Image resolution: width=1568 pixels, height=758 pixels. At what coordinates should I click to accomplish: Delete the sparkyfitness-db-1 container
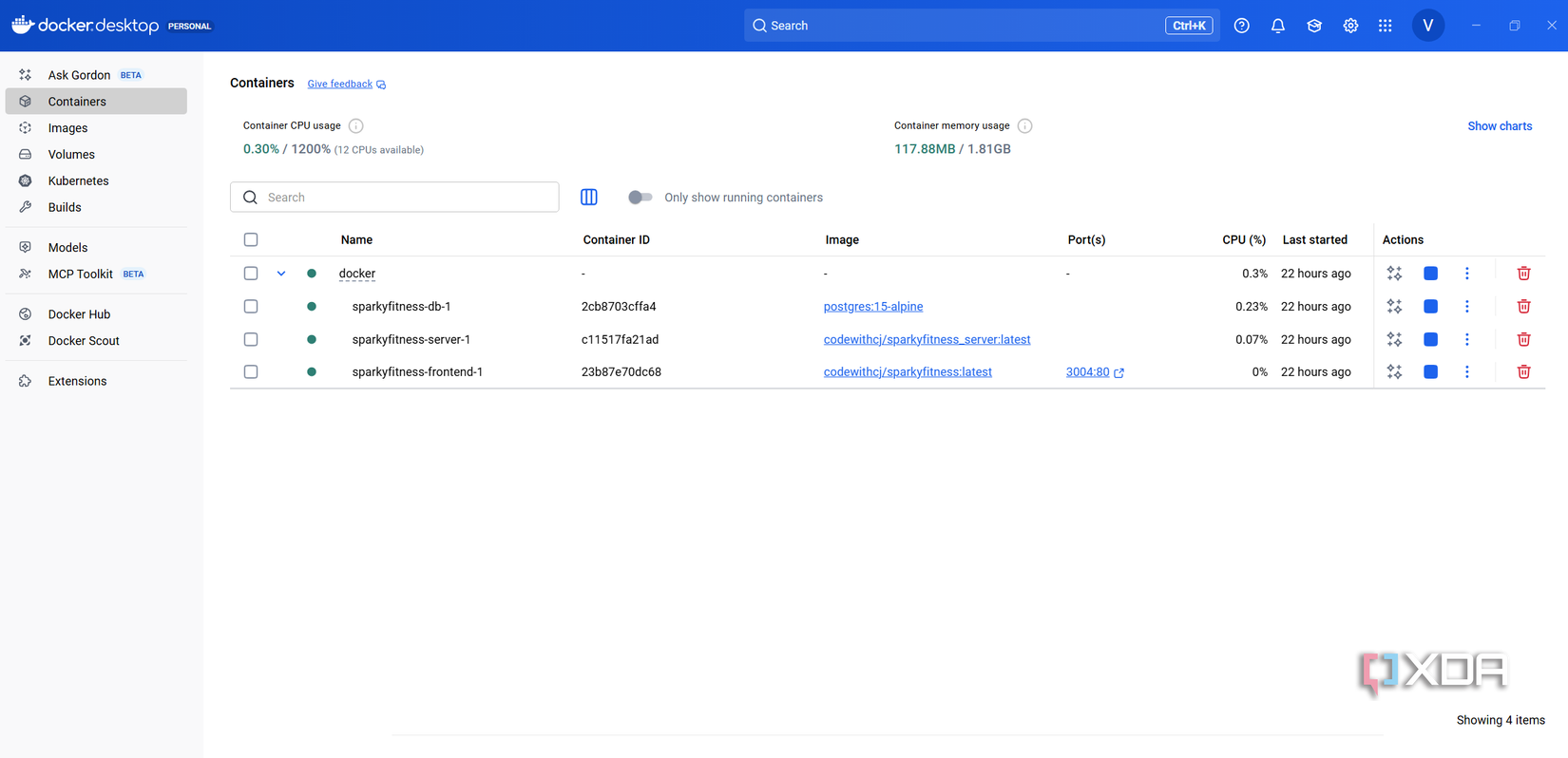point(1523,307)
